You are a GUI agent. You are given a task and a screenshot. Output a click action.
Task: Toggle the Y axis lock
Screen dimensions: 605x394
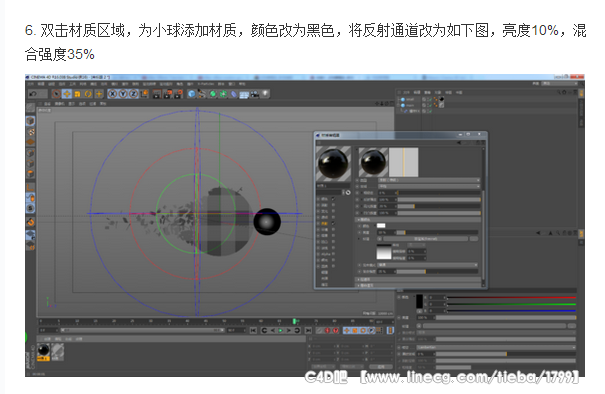click(x=123, y=94)
